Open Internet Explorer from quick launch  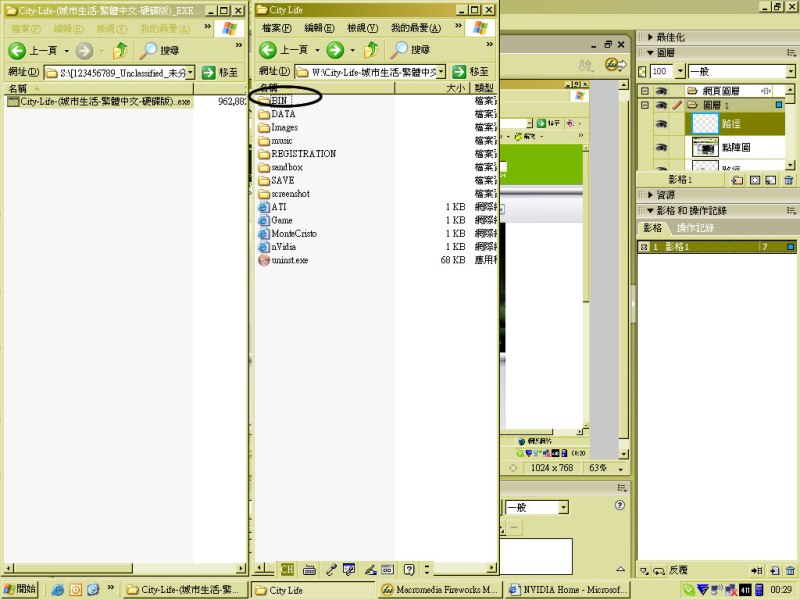pos(57,590)
